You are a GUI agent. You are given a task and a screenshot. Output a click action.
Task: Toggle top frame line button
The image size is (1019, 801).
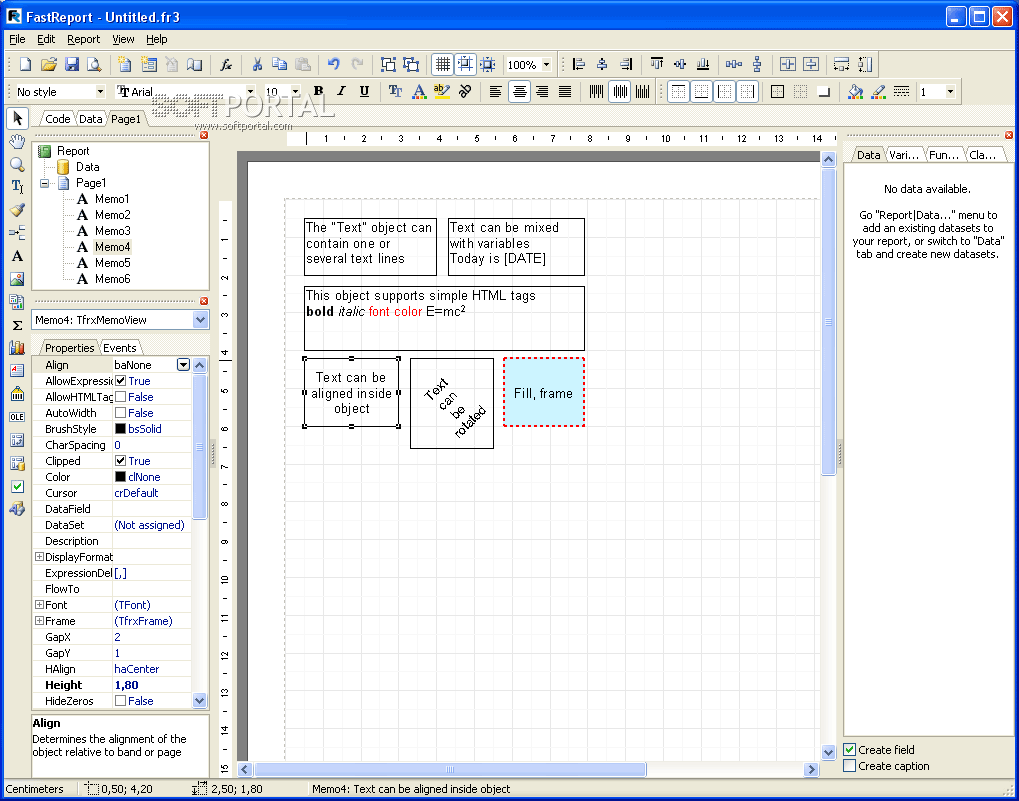click(678, 92)
